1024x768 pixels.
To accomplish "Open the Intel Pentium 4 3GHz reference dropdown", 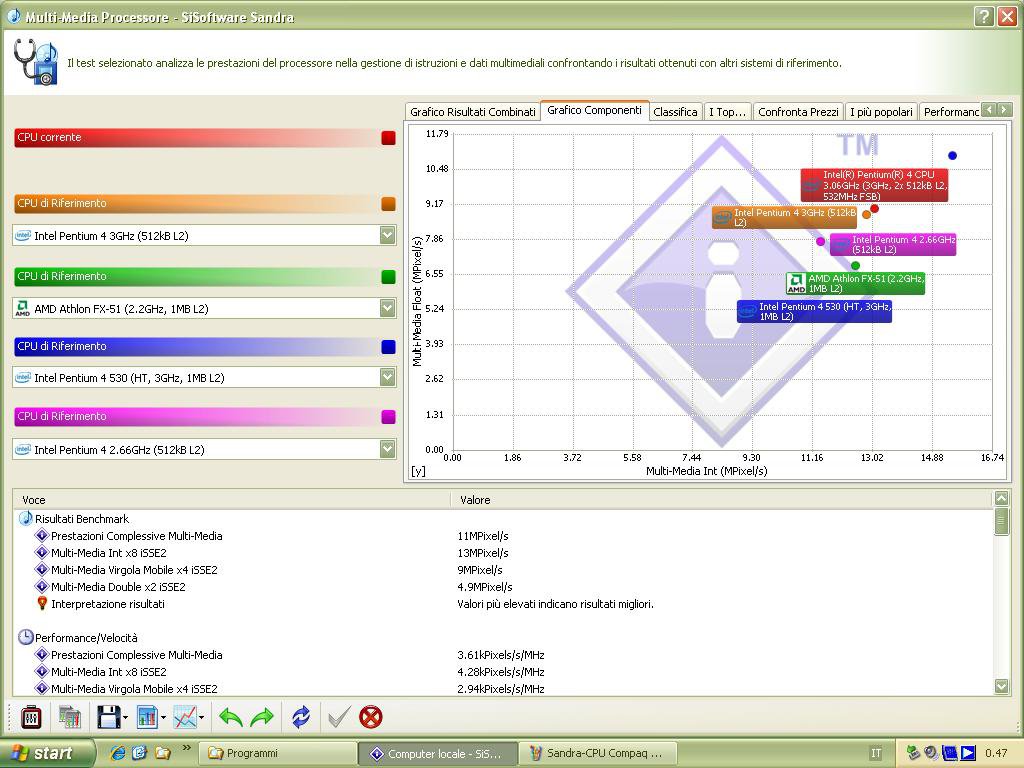I will point(387,235).
